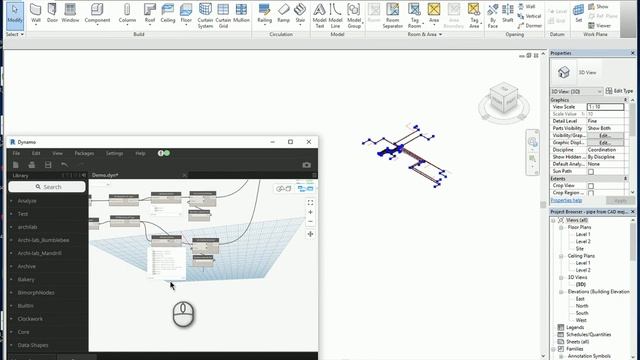Collapse the Floor Plans tree node
The image size is (640, 360).
click(561, 227)
